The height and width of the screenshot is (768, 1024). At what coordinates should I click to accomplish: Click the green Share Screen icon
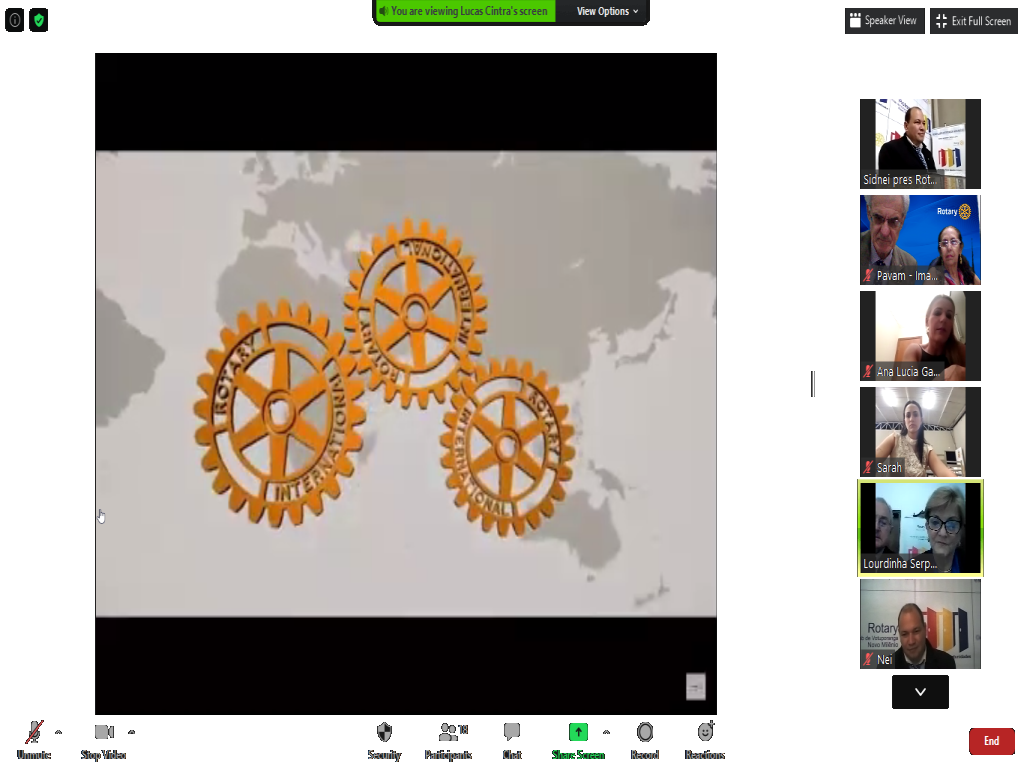tap(578, 733)
